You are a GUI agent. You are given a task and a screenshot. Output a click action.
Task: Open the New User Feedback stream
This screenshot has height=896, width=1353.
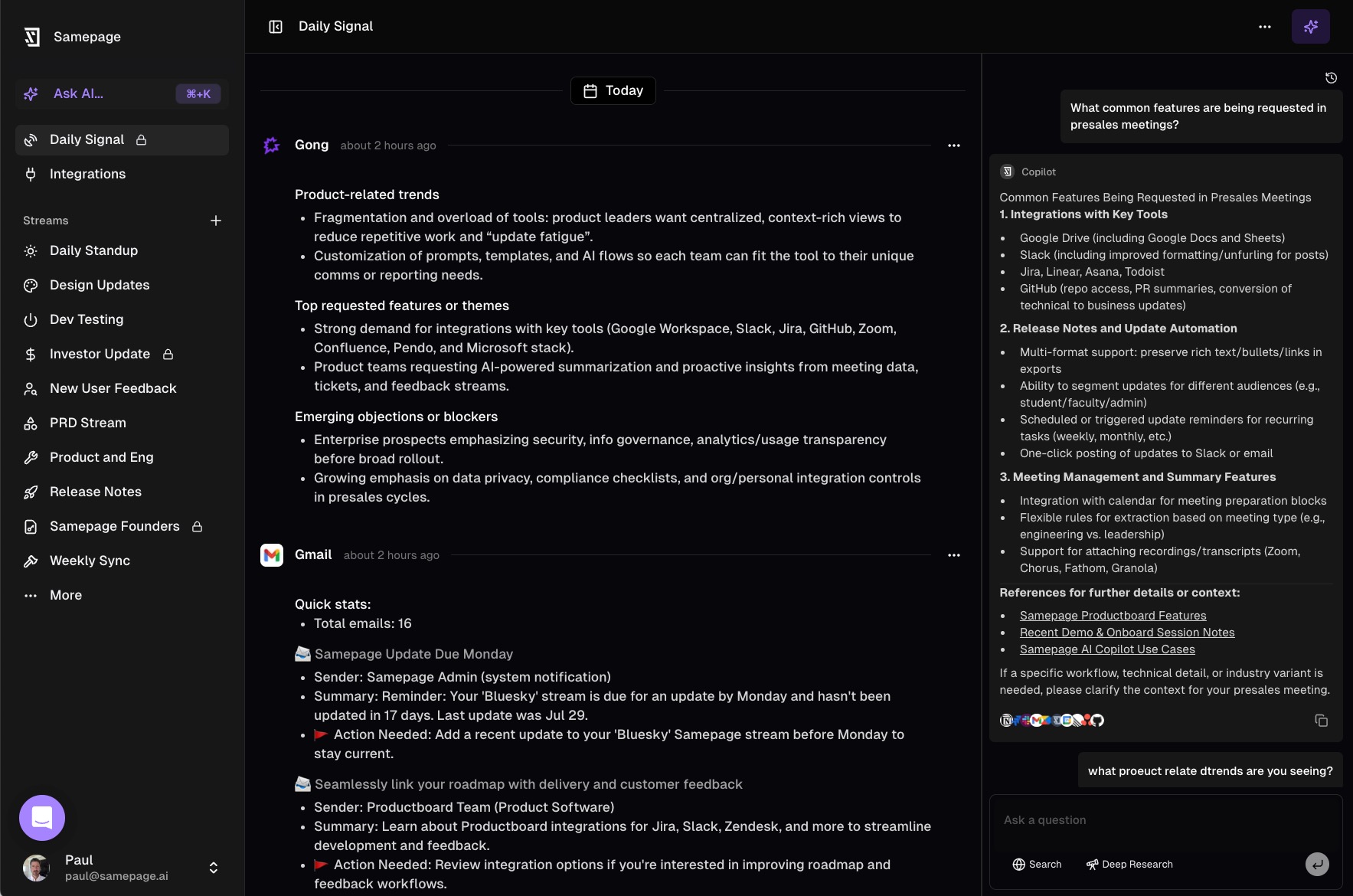[x=123, y=388]
